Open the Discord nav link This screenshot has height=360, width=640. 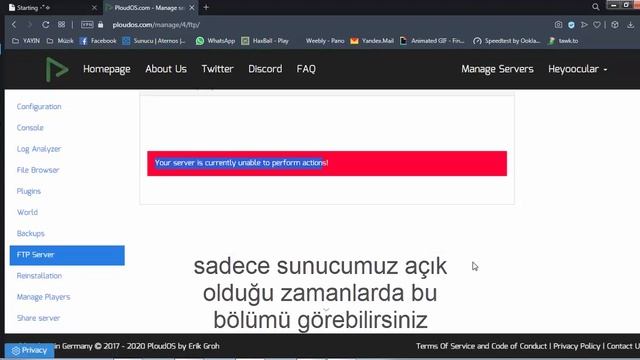point(265,69)
